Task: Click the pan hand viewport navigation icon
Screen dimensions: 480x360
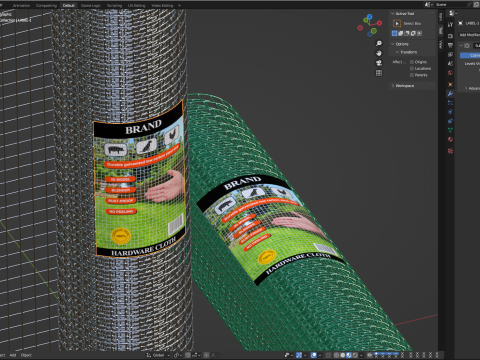Action: [x=379, y=53]
